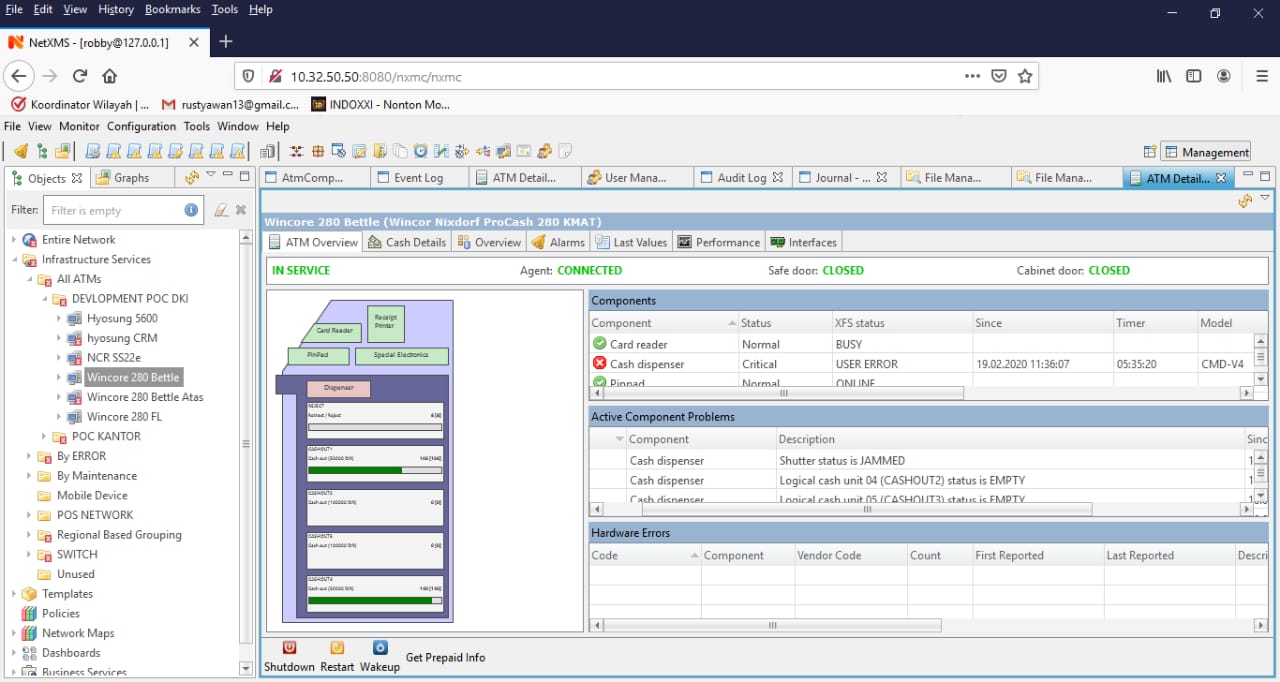Open ATM Details view menu triangle
Screen dimensions: 1280x682
(1265, 198)
